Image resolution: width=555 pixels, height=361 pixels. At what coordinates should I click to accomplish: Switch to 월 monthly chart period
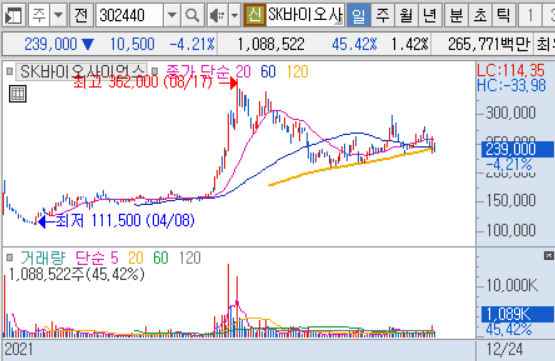tap(406, 15)
